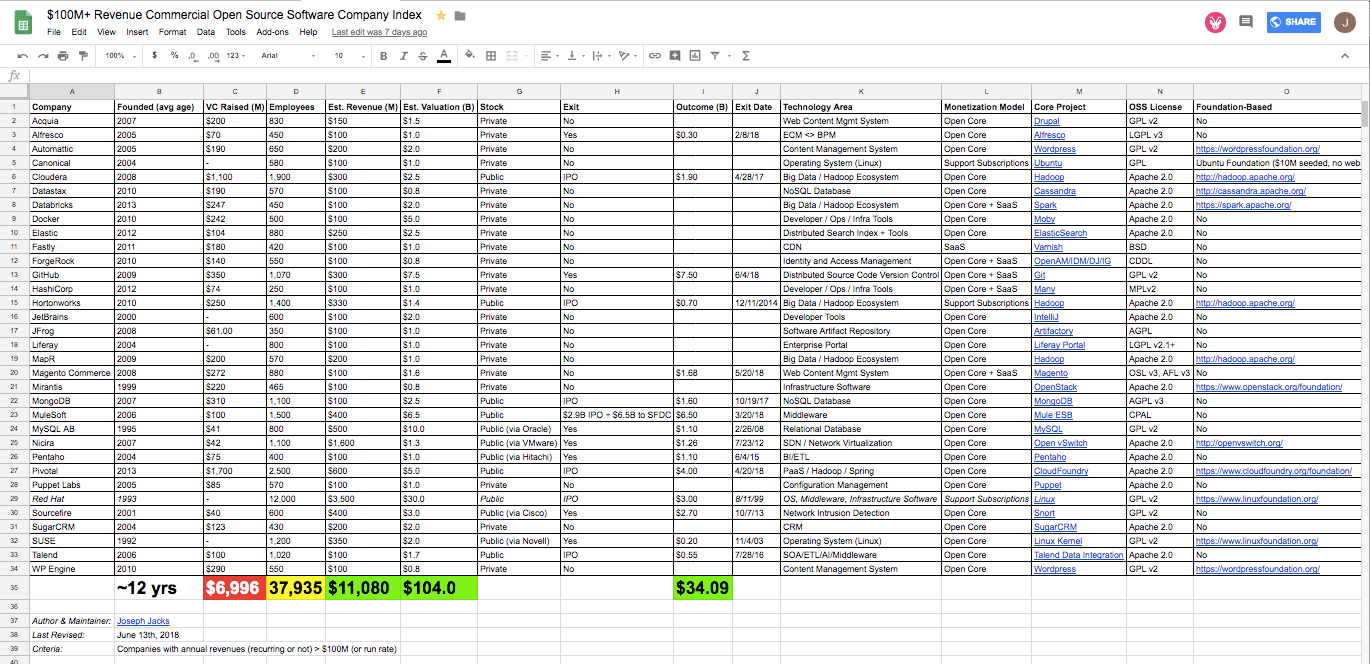
Task: Open the fill color picker
Action: (x=472, y=56)
